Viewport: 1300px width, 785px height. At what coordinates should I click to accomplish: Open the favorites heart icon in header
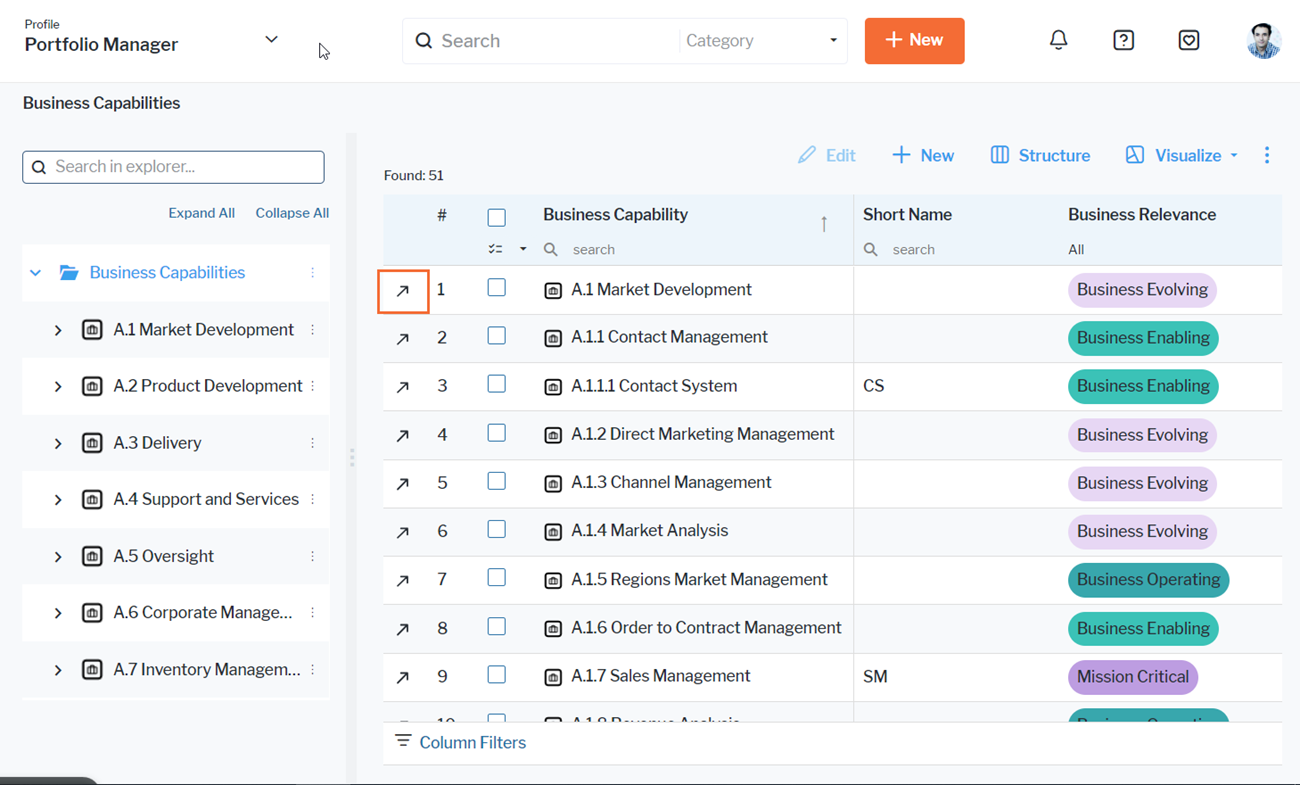point(1188,40)
